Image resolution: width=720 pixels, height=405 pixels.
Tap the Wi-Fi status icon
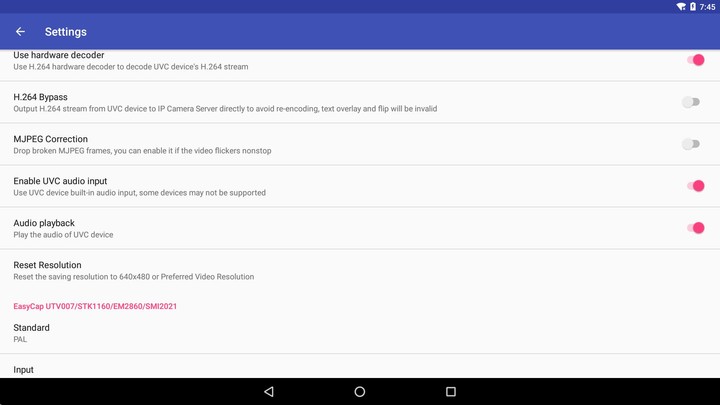pos(681,6)
